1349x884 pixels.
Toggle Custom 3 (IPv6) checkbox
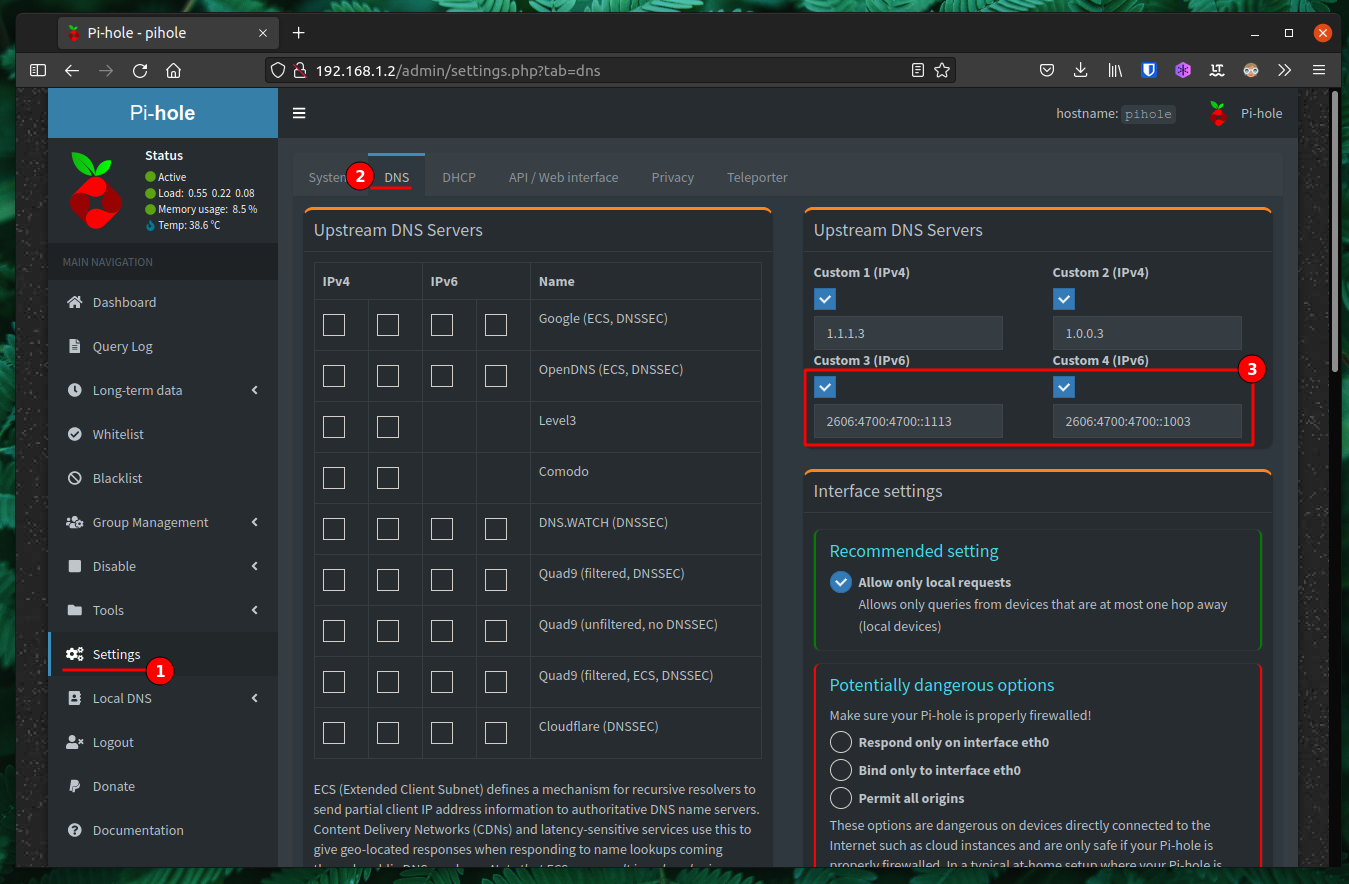825,387
